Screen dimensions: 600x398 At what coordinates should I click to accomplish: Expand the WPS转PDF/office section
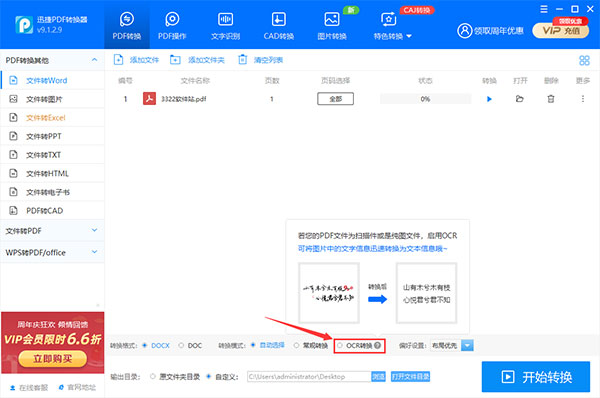(x=52, y=253)
